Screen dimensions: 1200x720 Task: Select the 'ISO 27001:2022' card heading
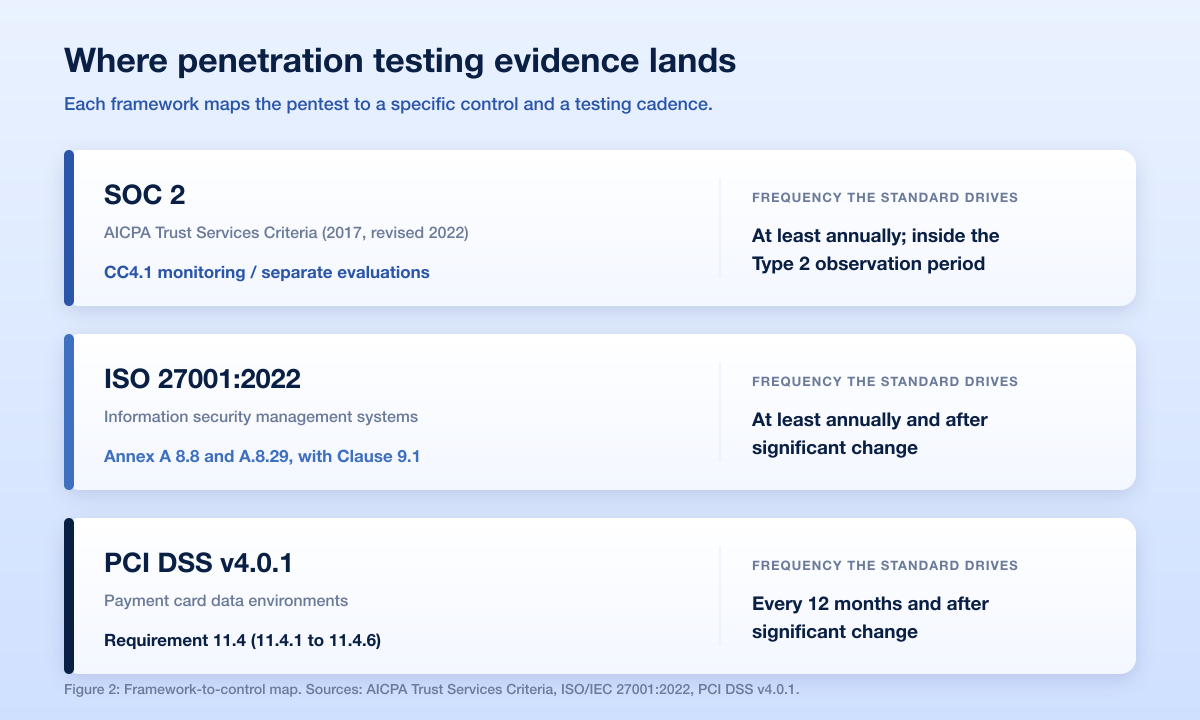pos(202,379)
